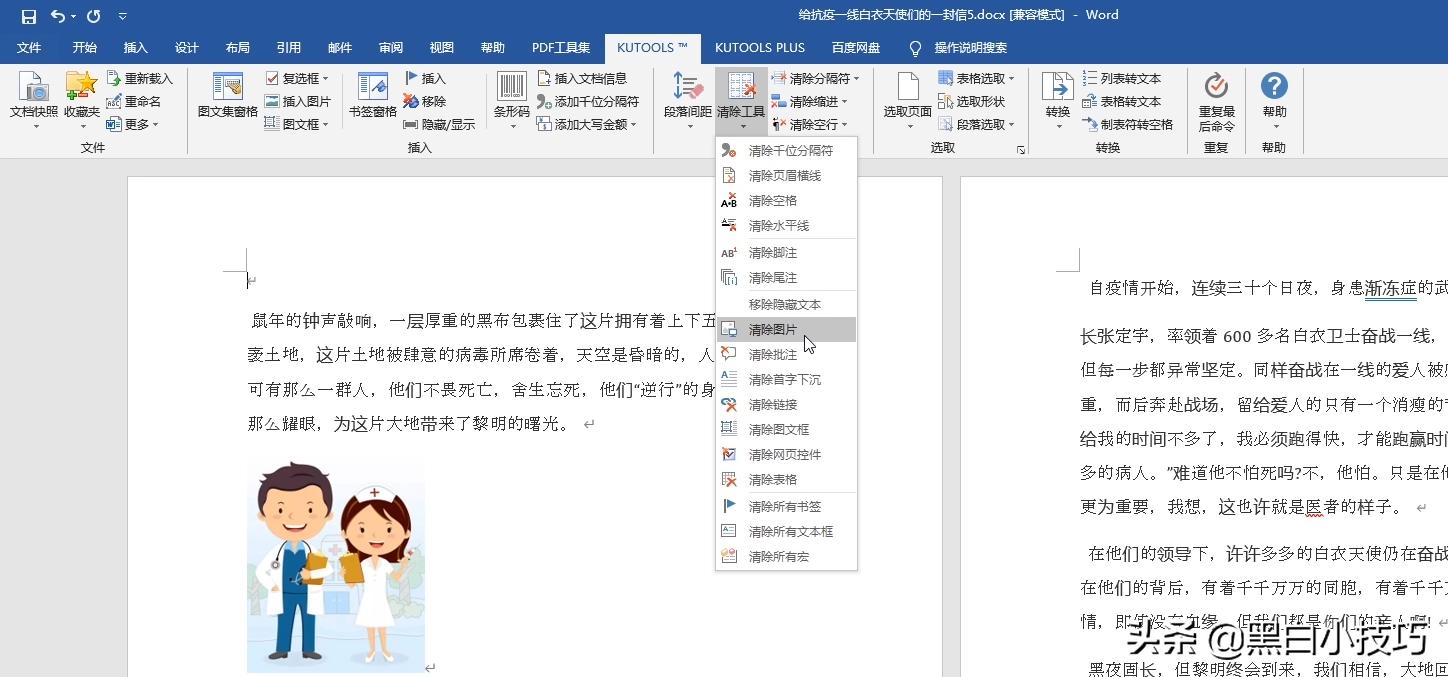Image resolution: width=1448 pixels, height=677 pixels.
Task: Switch to the KUTOOLS PLUS ribbon tab
Action: pyautogui.click(x=760, y=47)
